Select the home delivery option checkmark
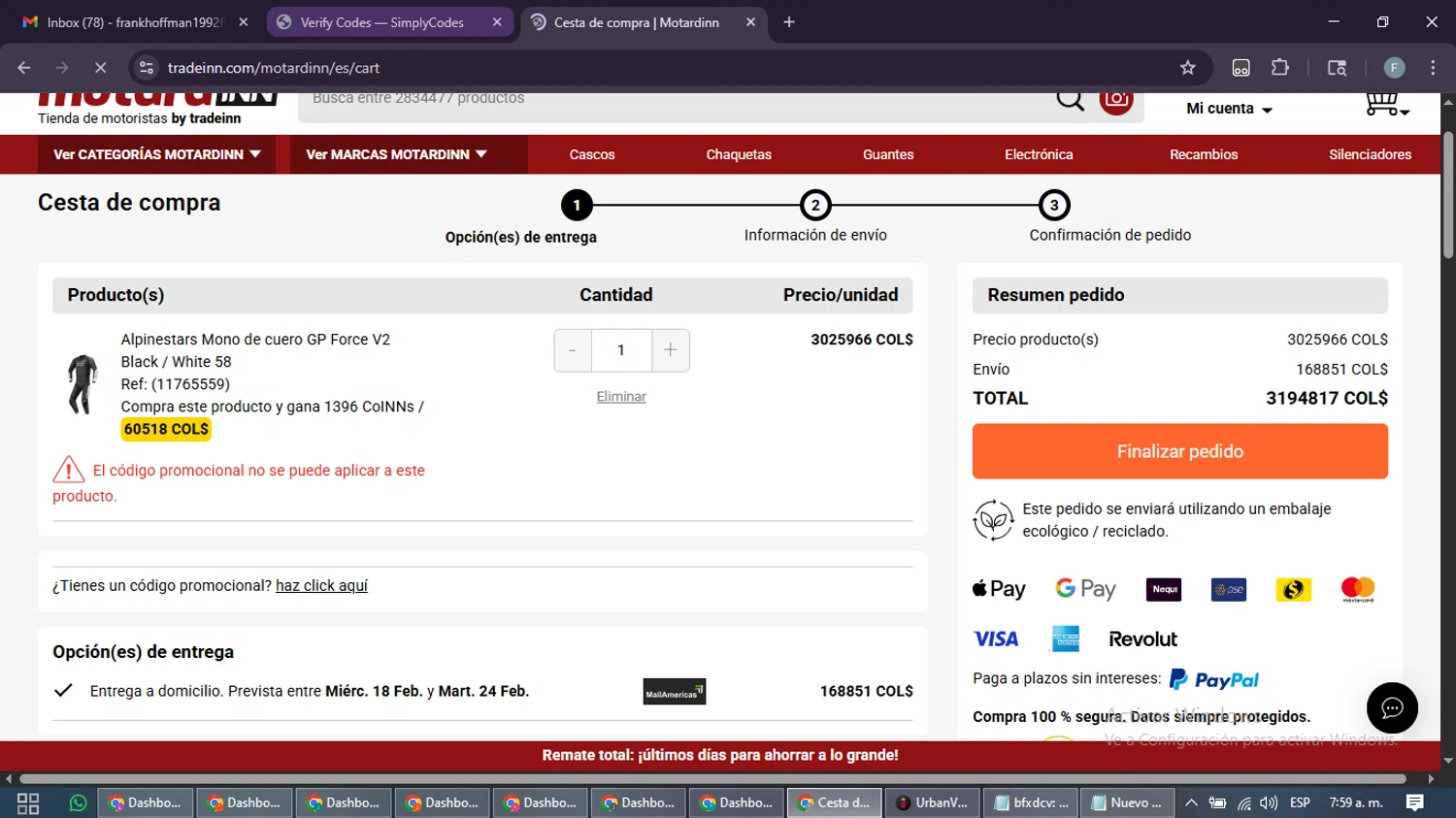1456x818 pixels. 64,690
